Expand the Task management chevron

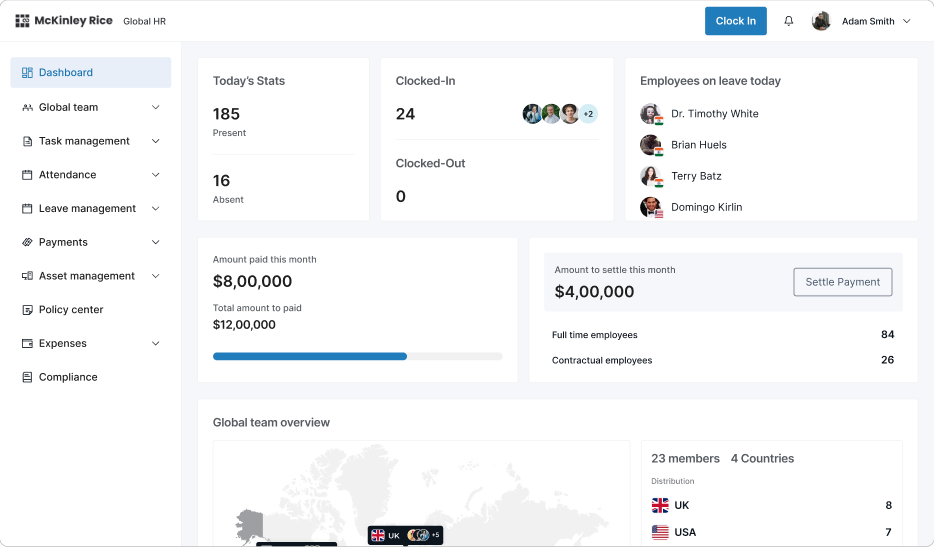point(155,141)
